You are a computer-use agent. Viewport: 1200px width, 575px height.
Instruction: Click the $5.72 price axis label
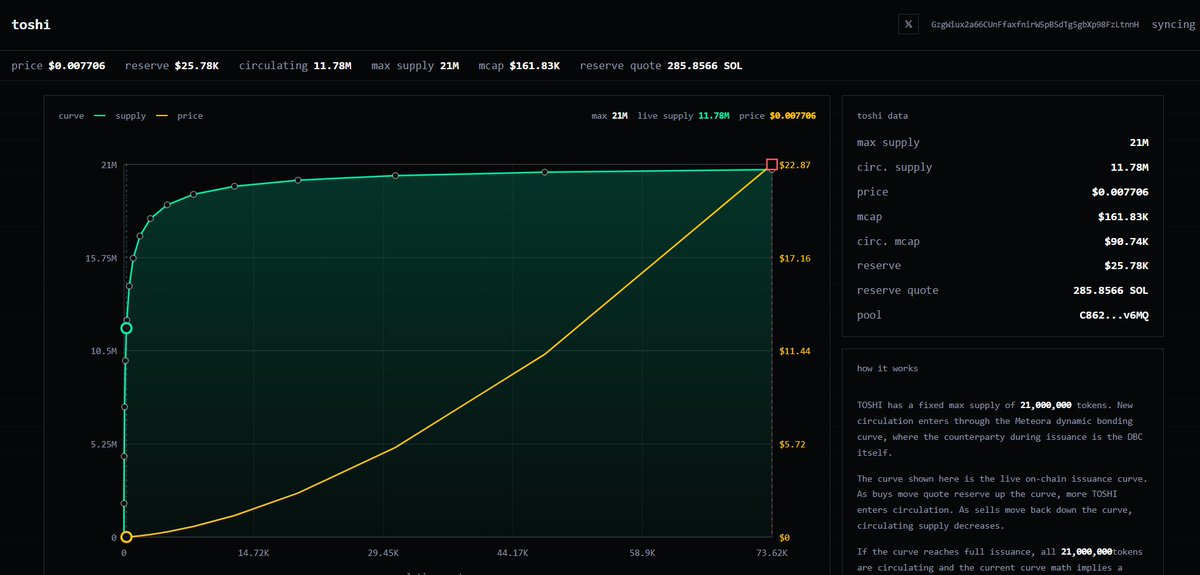[792, 444]
